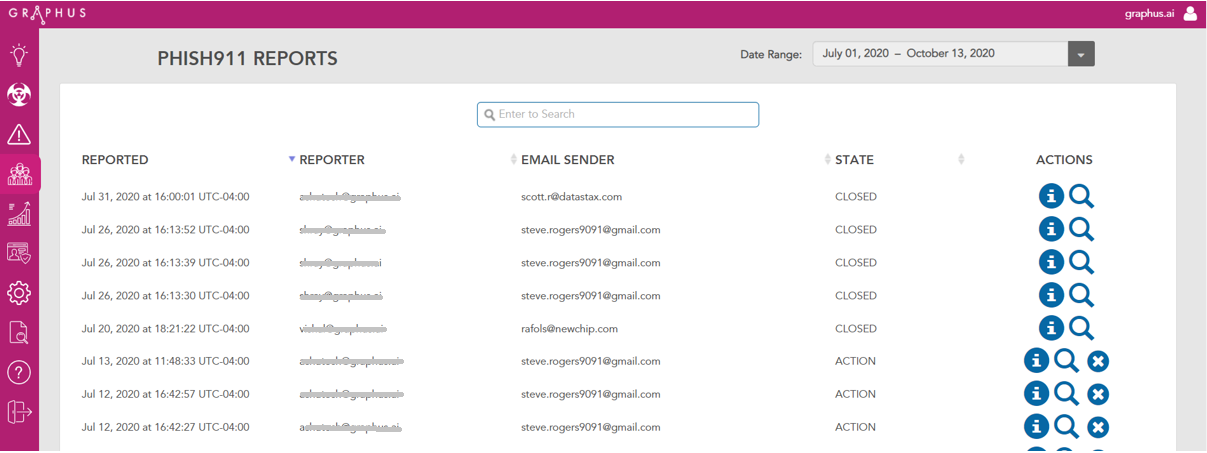
Task: Click the sort arrow left of REPORTER
Action: tap(292, 160)
